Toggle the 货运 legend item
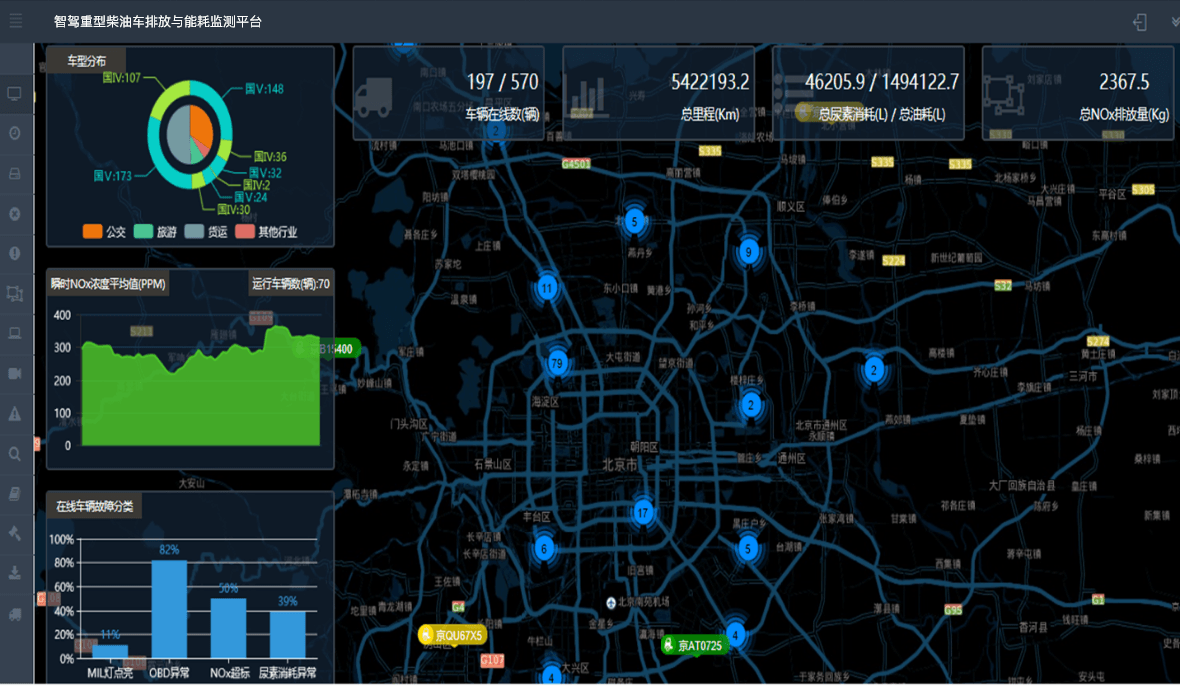 [206, 232]
